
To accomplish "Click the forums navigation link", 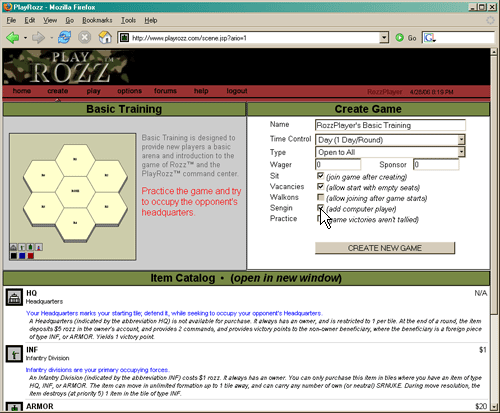I will [x=165, y=91].
